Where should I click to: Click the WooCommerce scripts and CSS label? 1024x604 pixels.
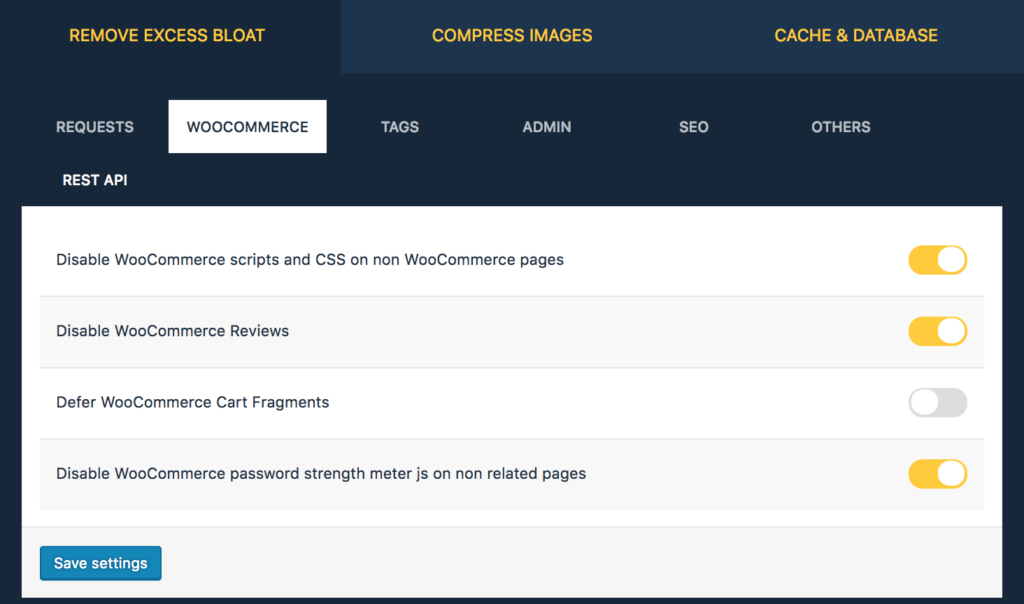point(307,259)
